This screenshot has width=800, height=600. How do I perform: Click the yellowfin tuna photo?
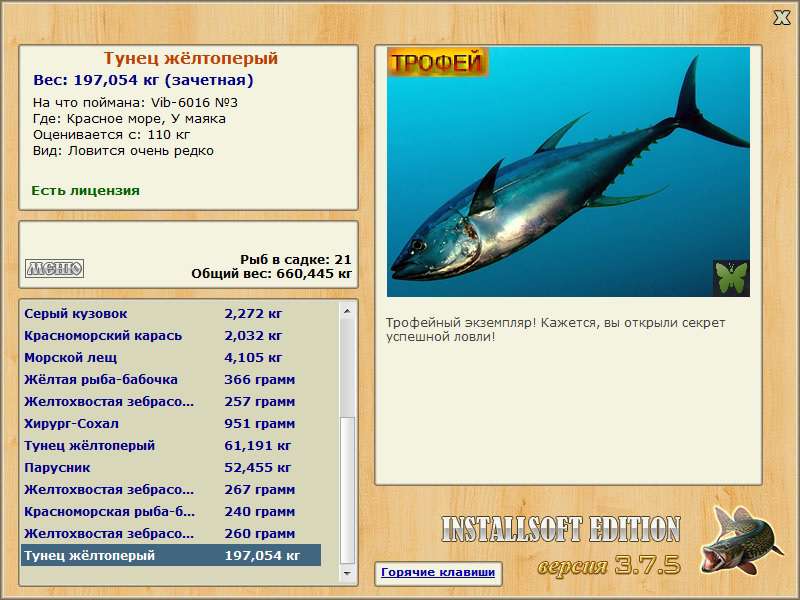[568, 172]
